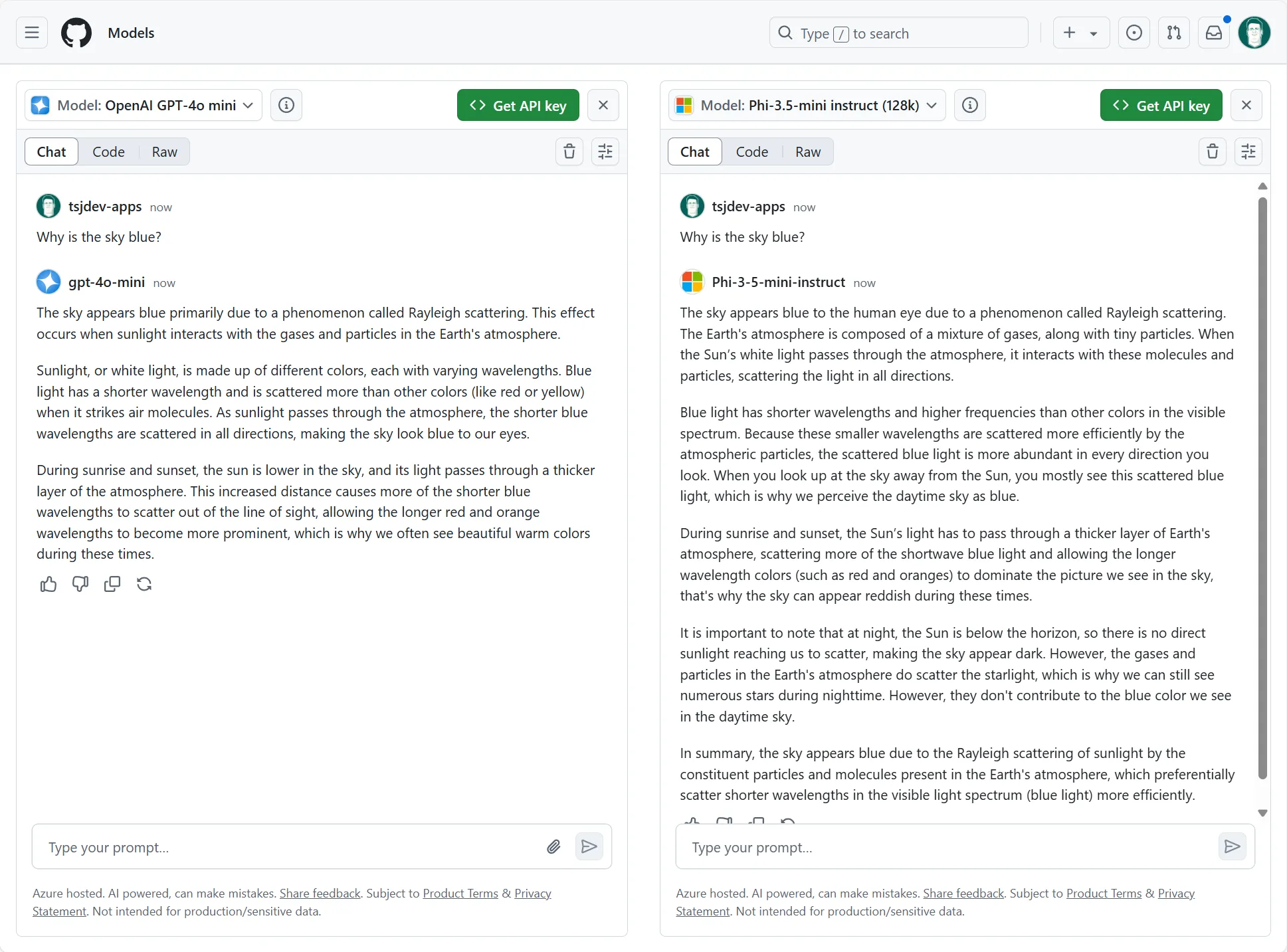Image resolution: width=1287 pixels, height=952 pixels.
Task: Open the GitHub navigation hamburger menu
Action: click(x=32, y=33)
